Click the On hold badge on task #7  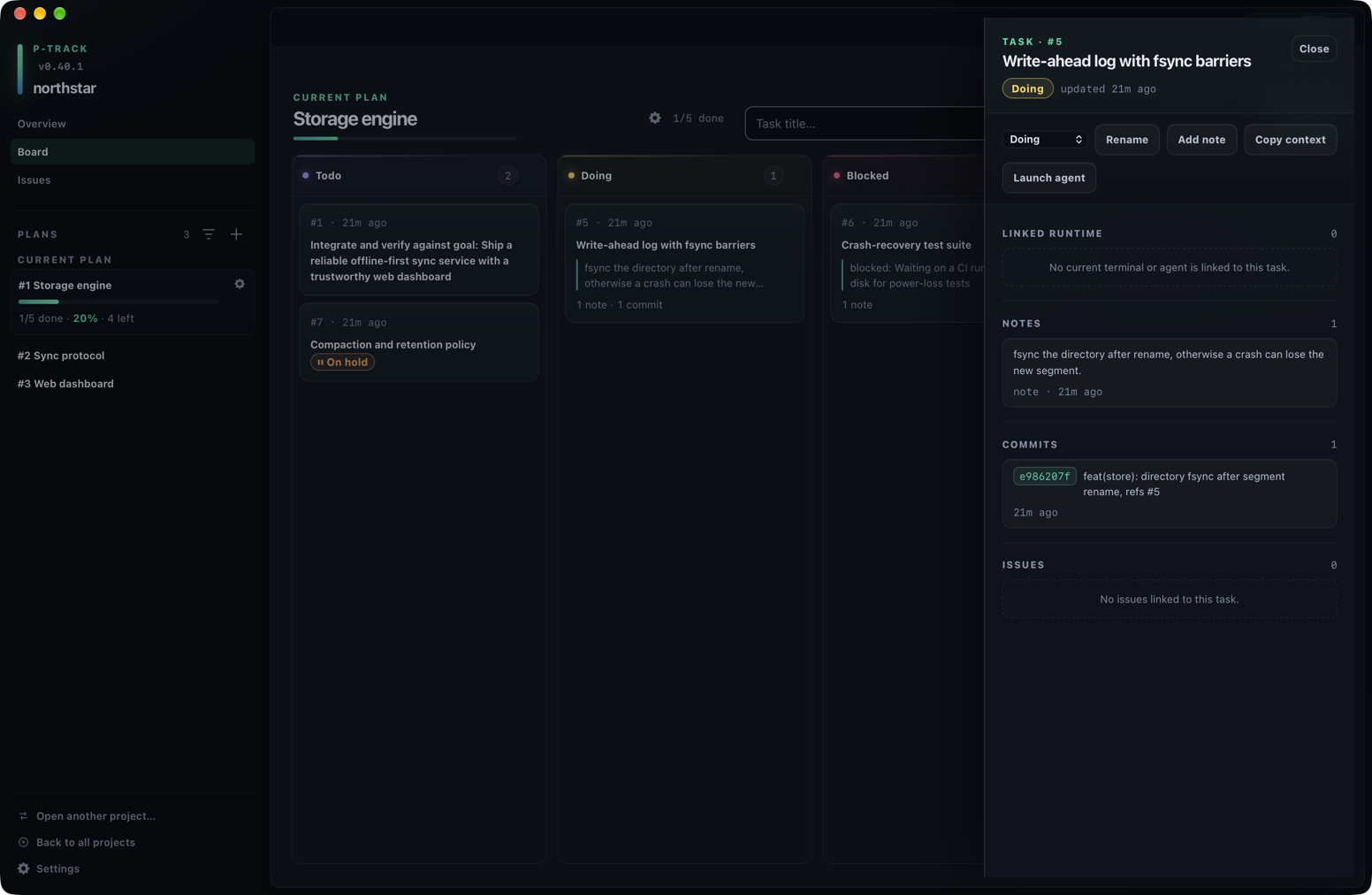[x=342, y=363]
